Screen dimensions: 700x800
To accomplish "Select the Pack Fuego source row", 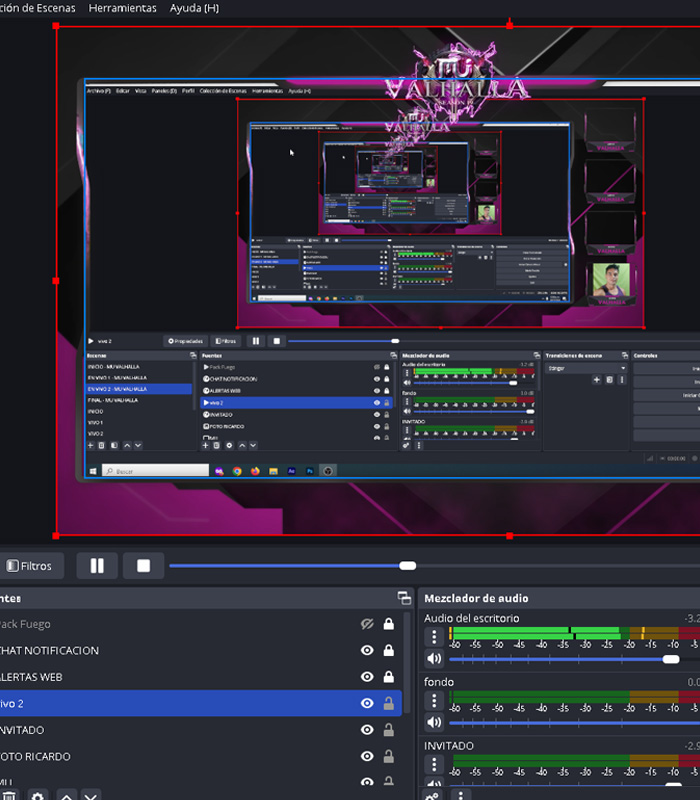I will coord(201,624).
